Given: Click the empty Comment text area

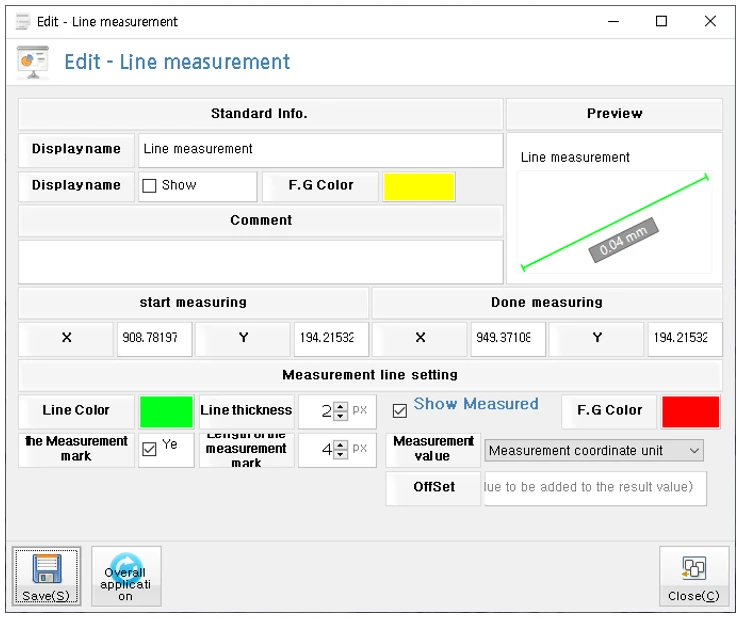Looking at the screenshot, I should (261, 262).
